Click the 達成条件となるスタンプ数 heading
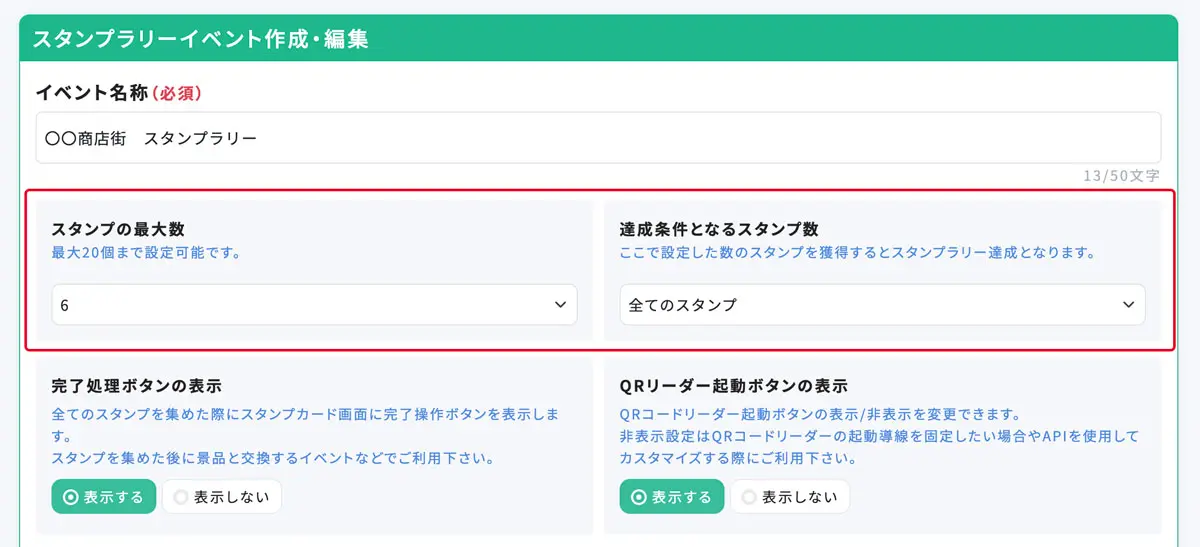The width and height of the screenshot is (1200, 547). (719, 229)
